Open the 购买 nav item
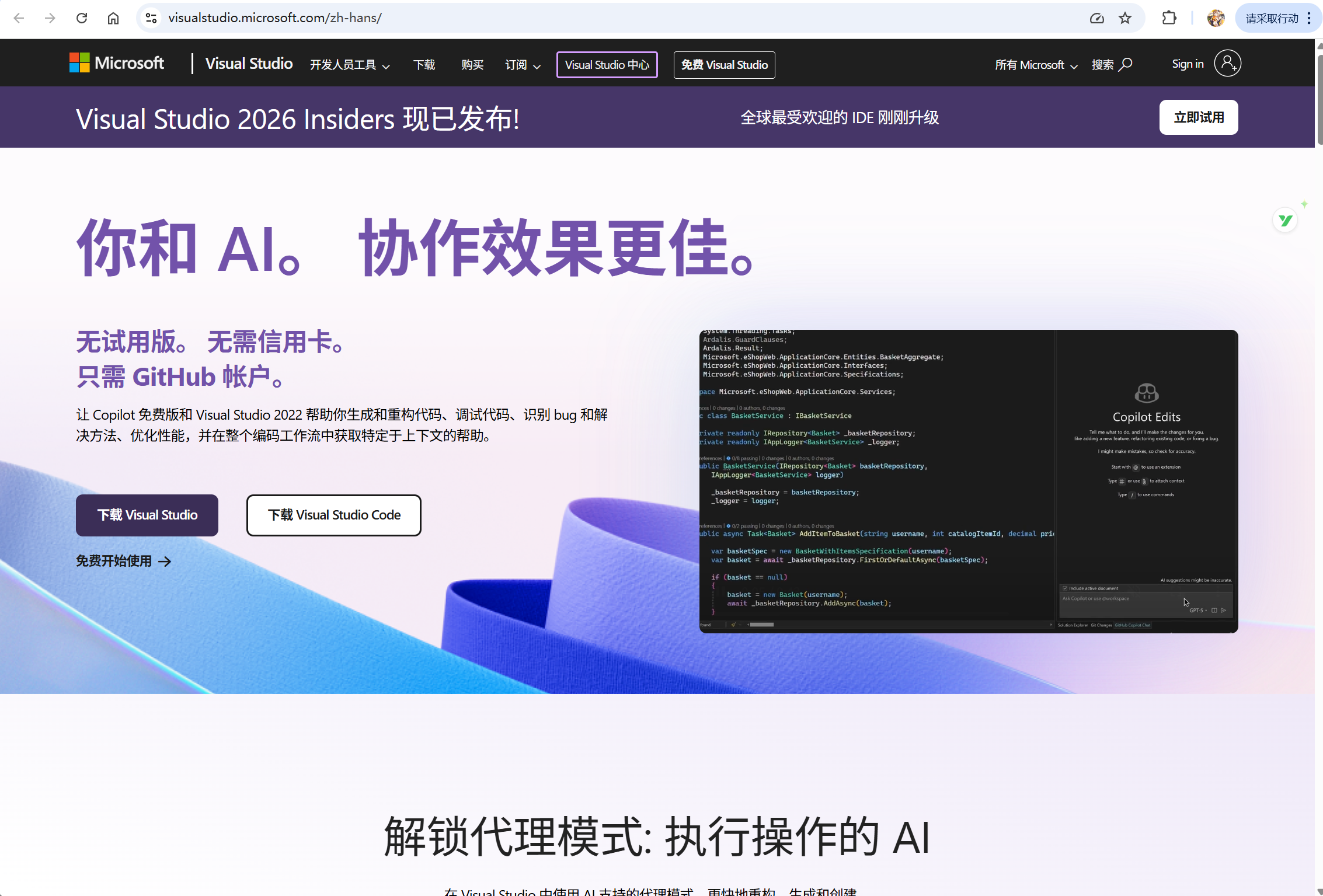Image resolution: width=1323 pixels, height=896 pixels. (x=472, y=65)
